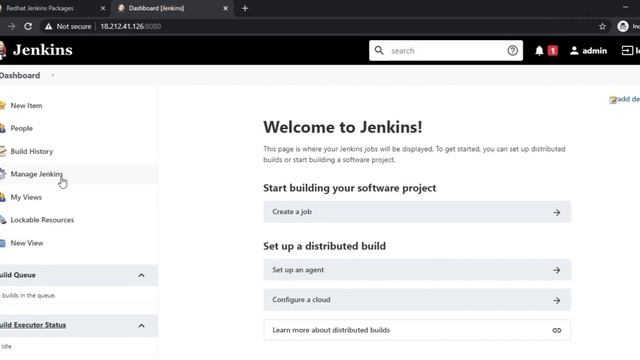Click the Incognito profile icon

[x=623, y=26]
